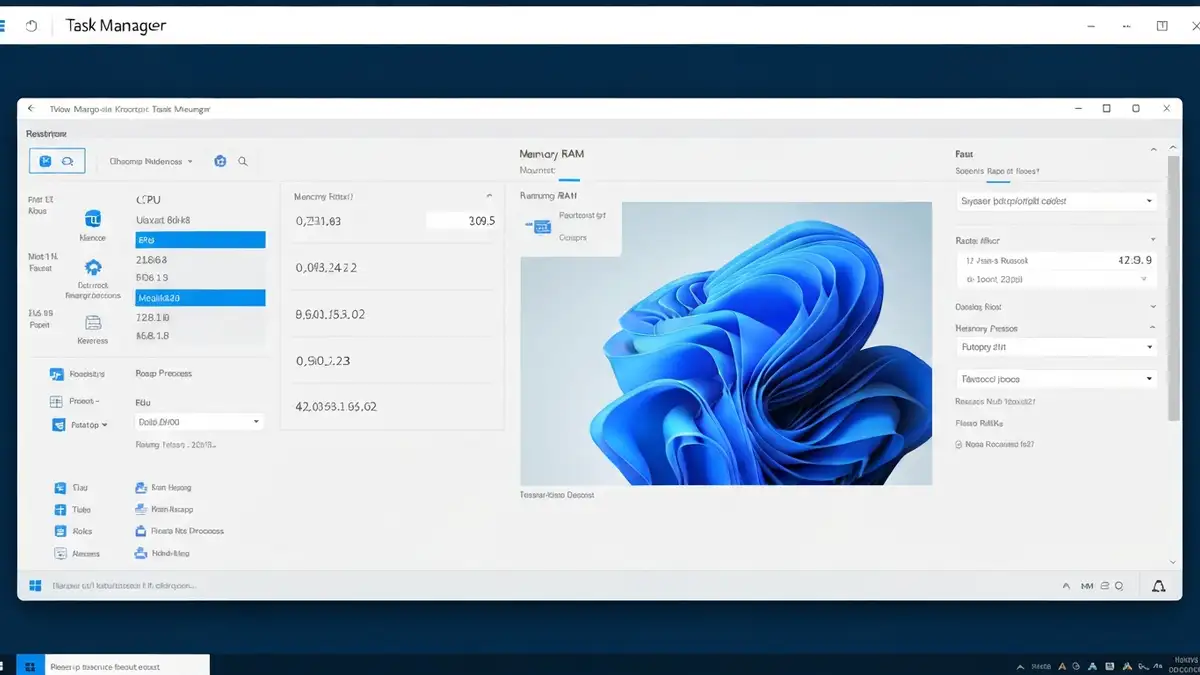Click the Windows logo in the inner window's bottom bar
The height and width of the screenshot is (675, 1200).
pos(35,586)
